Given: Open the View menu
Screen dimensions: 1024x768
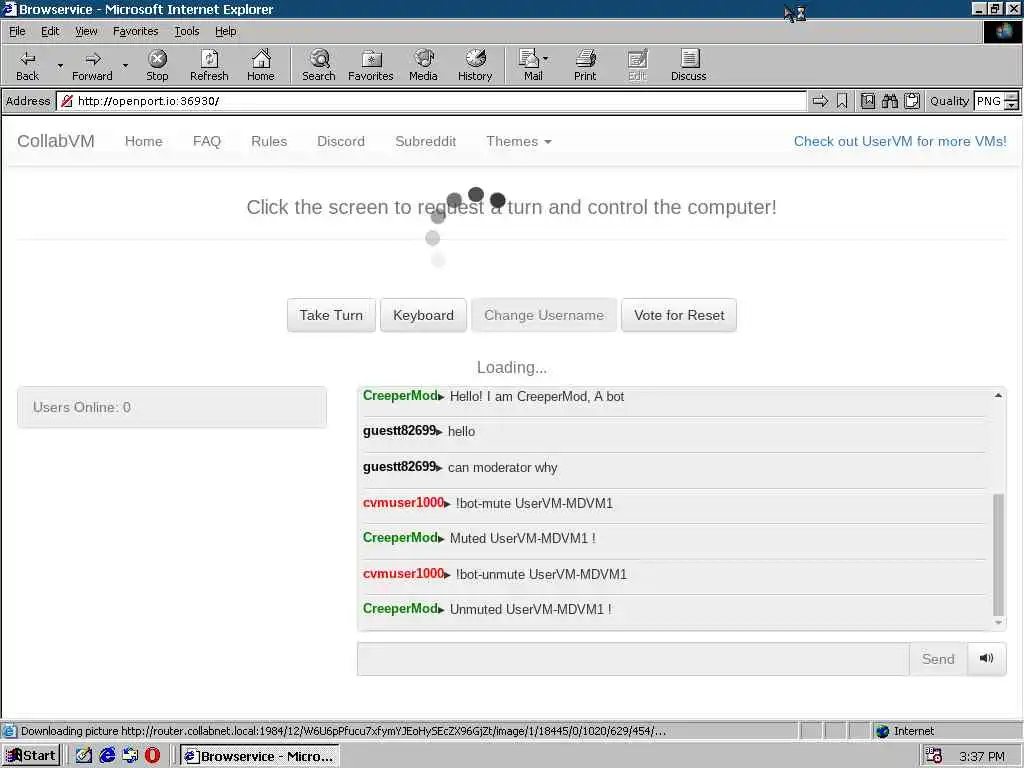Looking at the screenshot, I should (x=86, y=31).
